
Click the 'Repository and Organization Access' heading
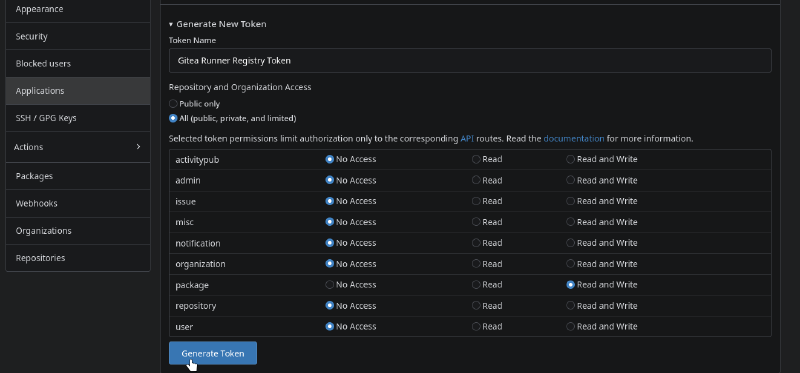240,87
